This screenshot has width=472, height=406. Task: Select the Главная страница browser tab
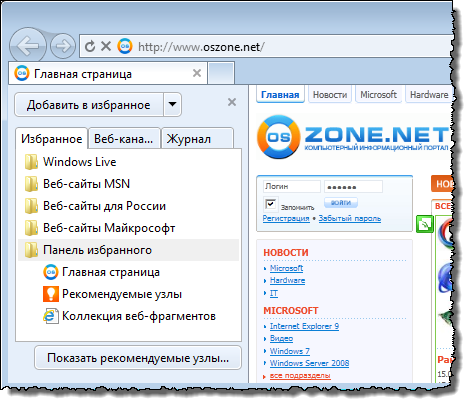(x=108, y=73)
